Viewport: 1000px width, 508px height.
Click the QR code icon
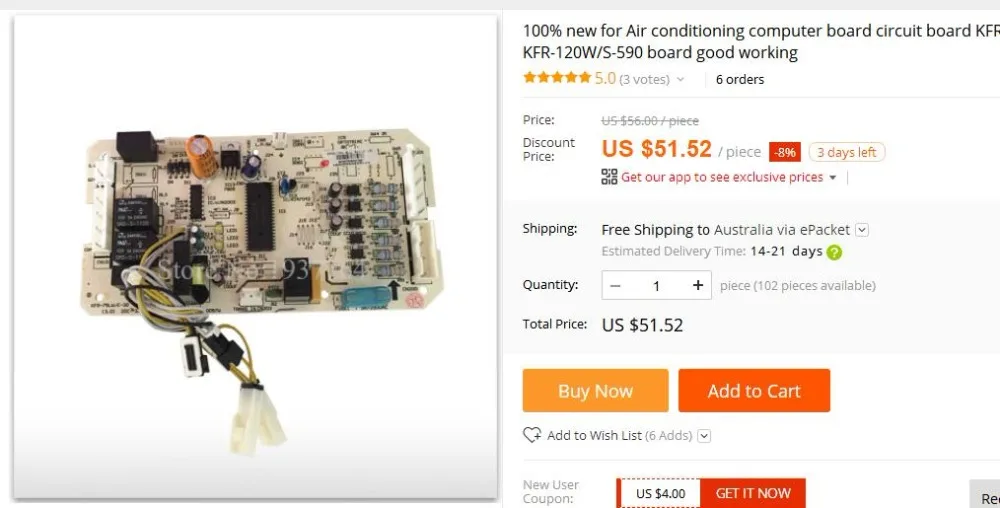point(609,177)
